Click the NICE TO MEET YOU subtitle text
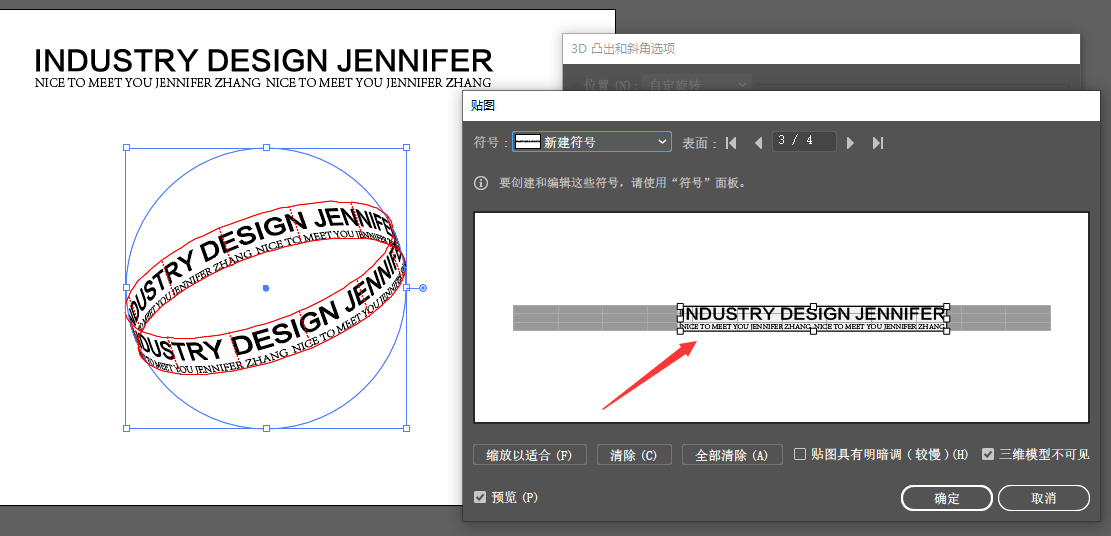Image resolution: width=1111 pixels, height=536 pixels. click(x=263, y=83)
